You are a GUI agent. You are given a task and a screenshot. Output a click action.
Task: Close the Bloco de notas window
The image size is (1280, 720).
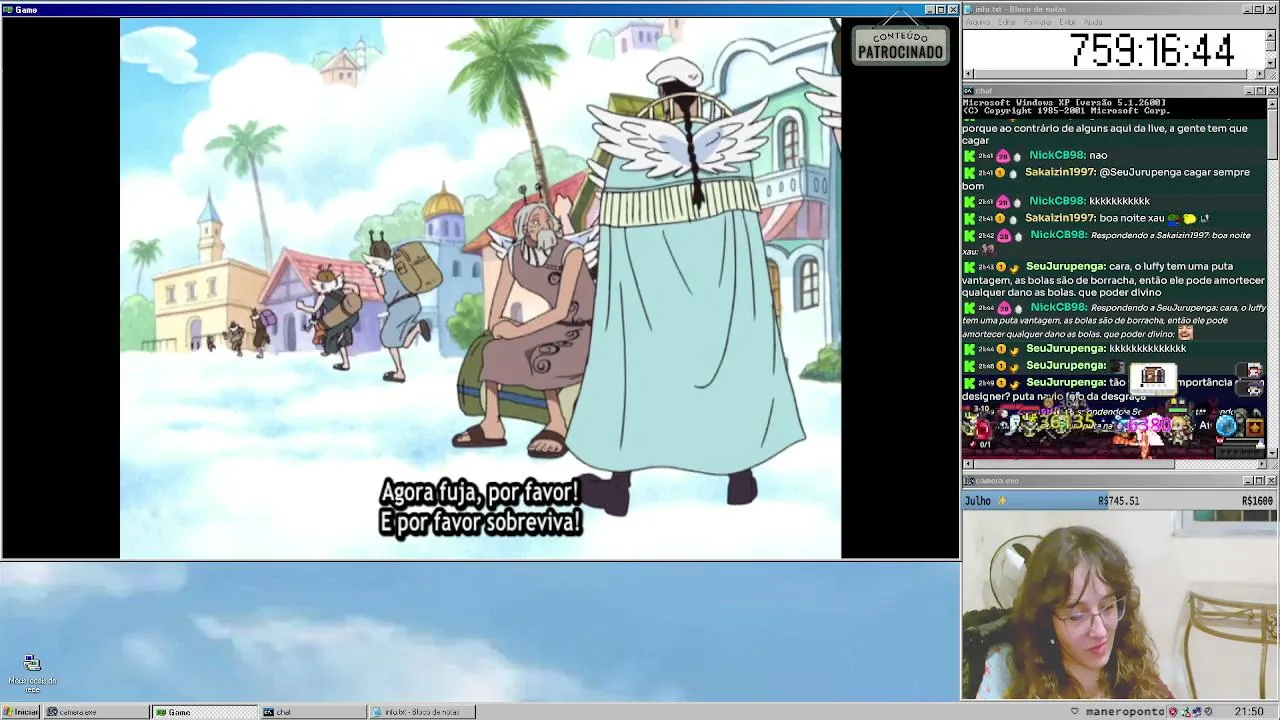(x=1272, y=9)
